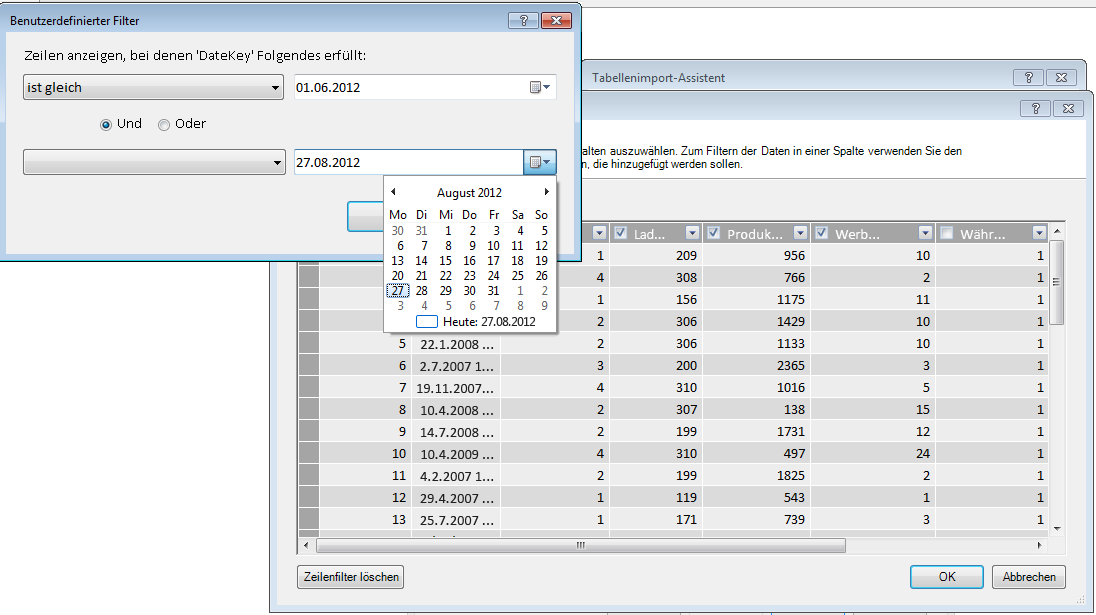Click the Abbrechen button
Viewport: 1096px width, 615px height.
tap(1029, 577)
